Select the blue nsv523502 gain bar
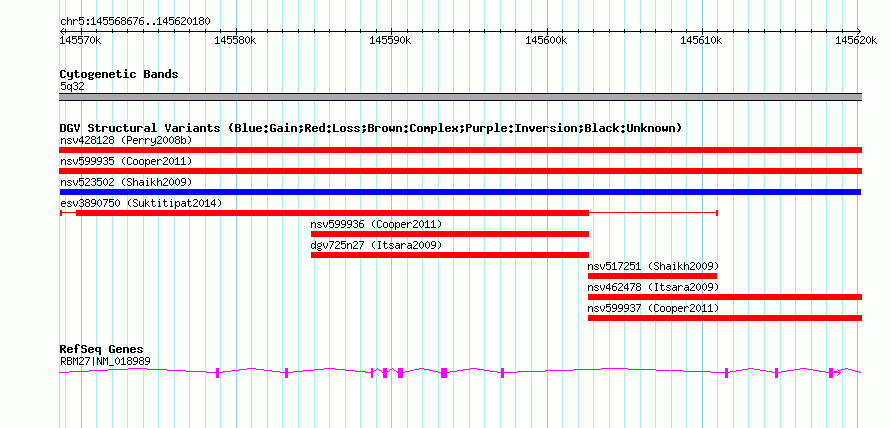Image resolution: width=890 pixels, height=428 pixels. (460, 192)
